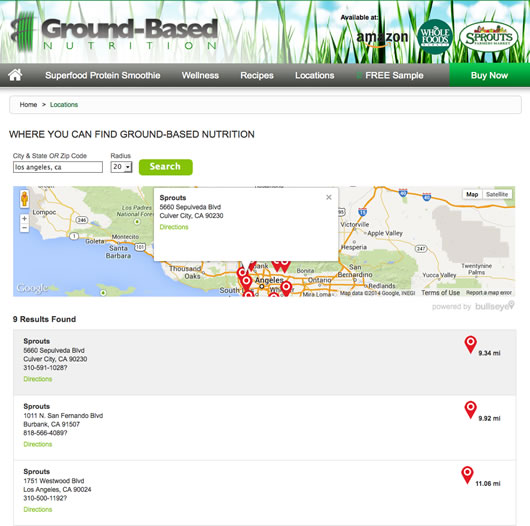530x526 pixels.
Task: Select address 1751 Westwood Blvd
Action: [54, 481]
